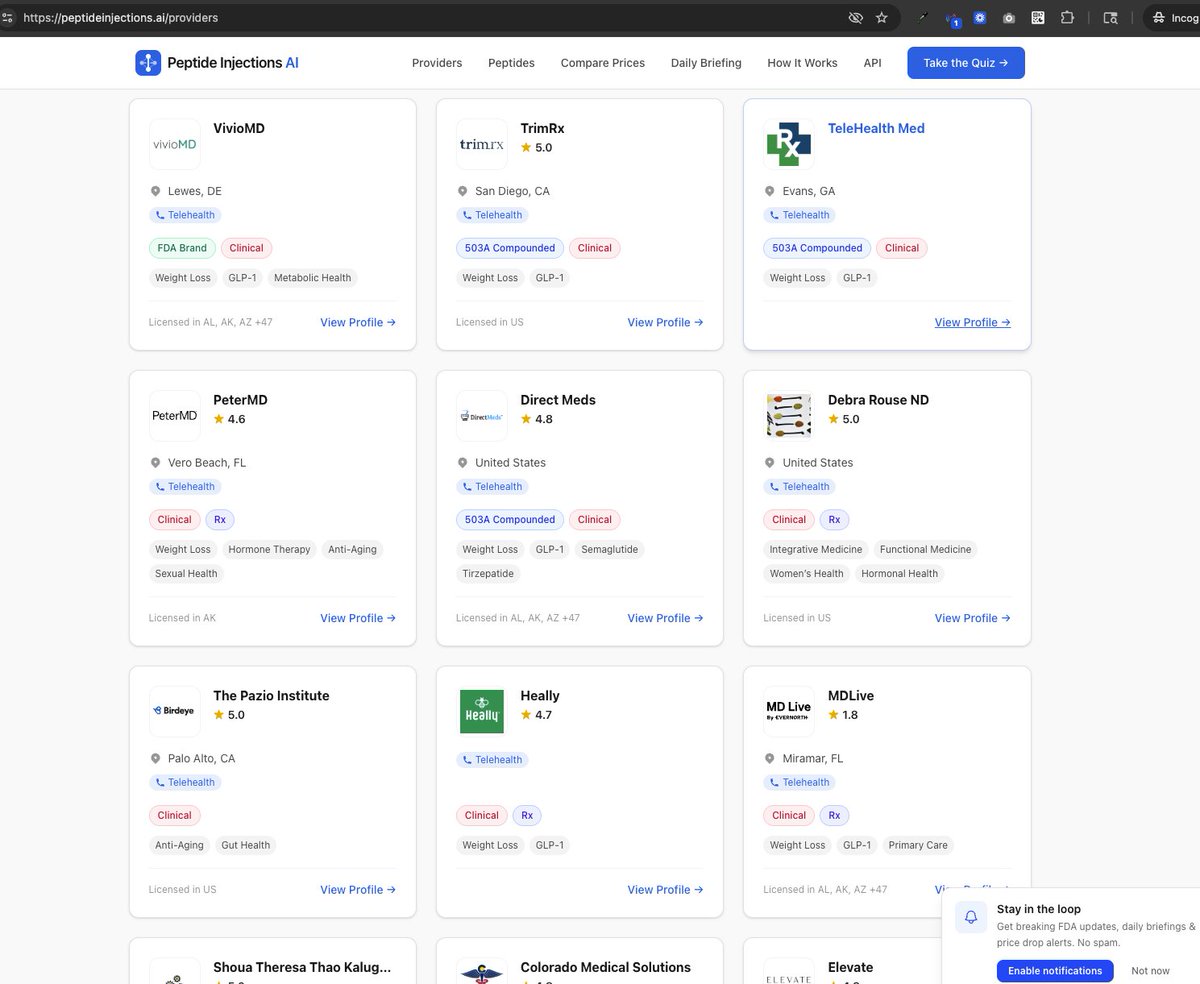This screenshot has height=984, width=1200.
Task: Click the Primary Care tag on MDLive
Action: click(x=918, y=845)
